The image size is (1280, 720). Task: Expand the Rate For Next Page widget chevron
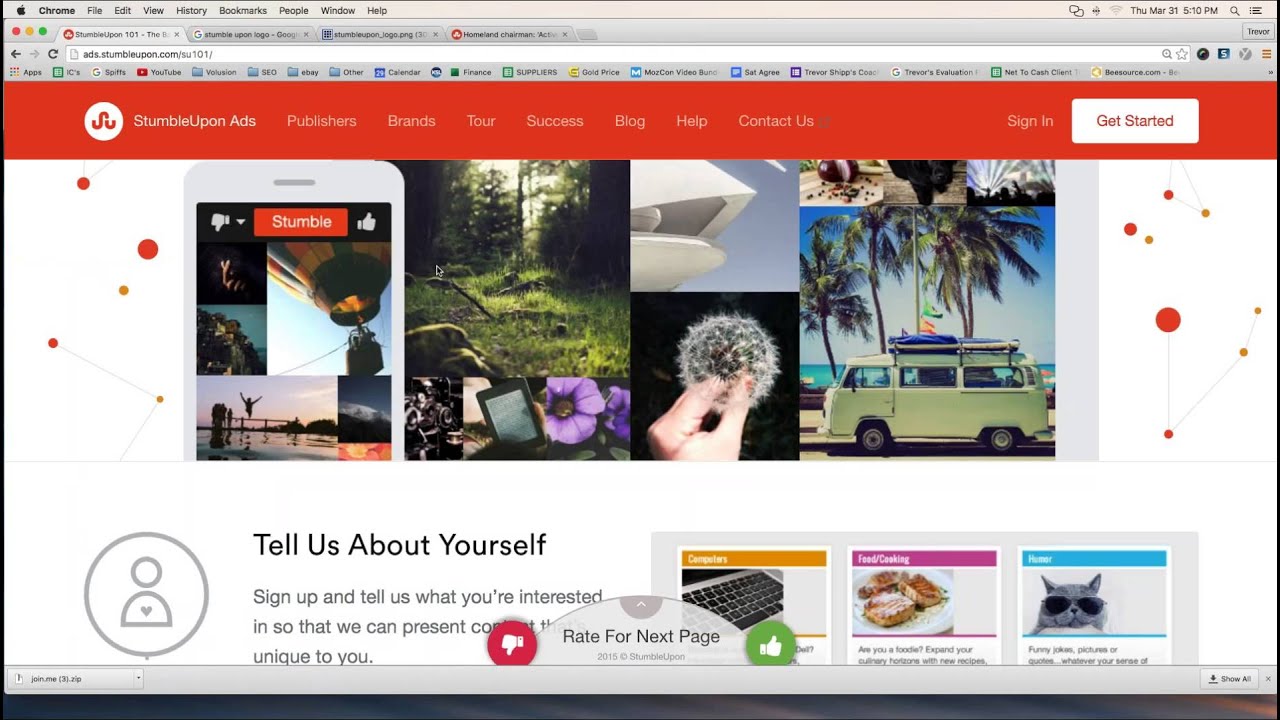[x=640, y=604]
